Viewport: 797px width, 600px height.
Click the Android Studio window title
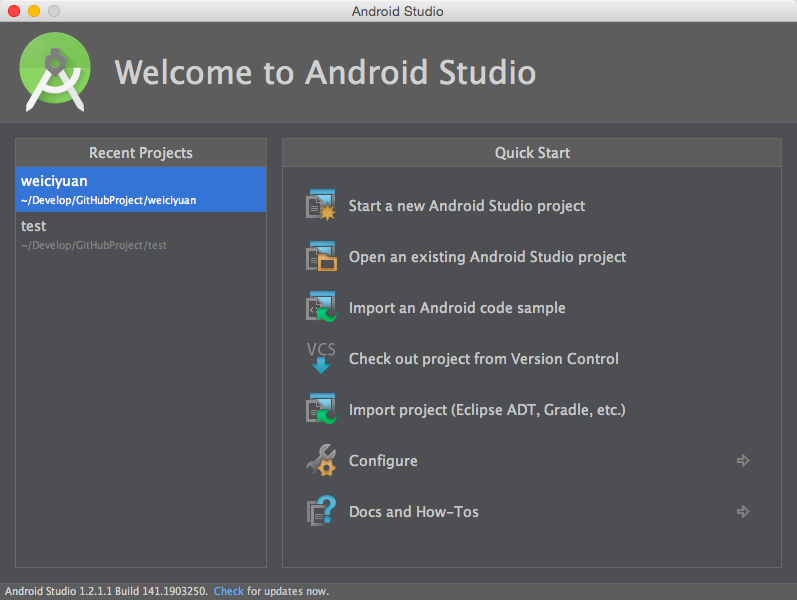tap(397, 11)
